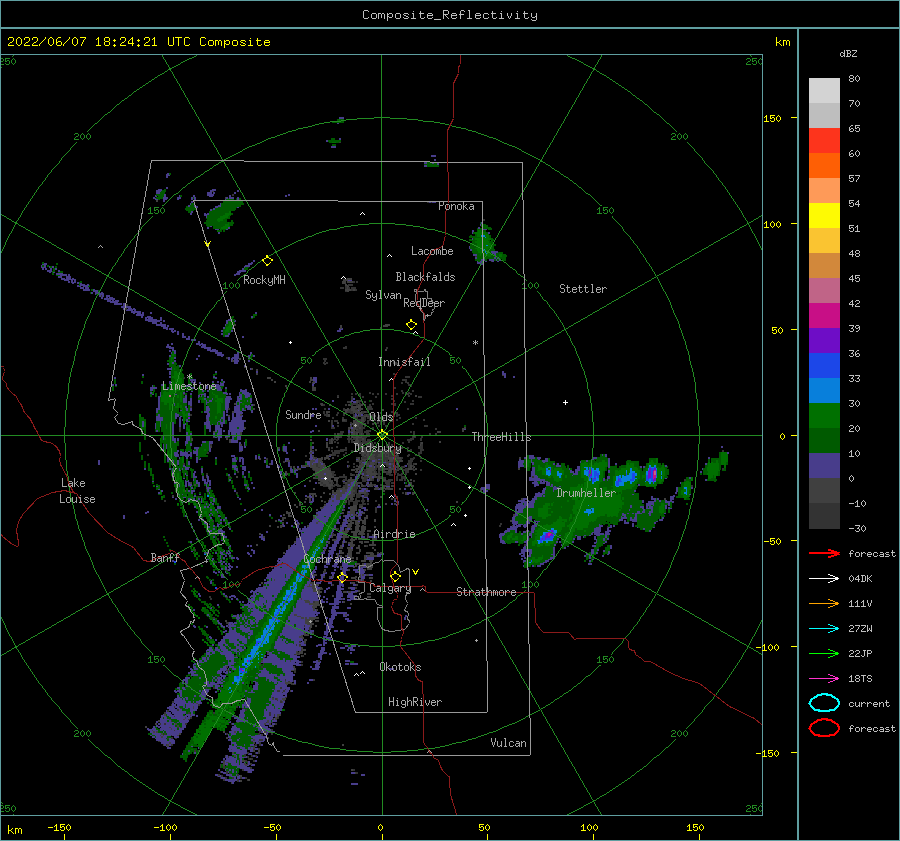This screenshot has height=841, width=900.
Task: Click the Lake Louise label
Action: click(x=77, y=491)
